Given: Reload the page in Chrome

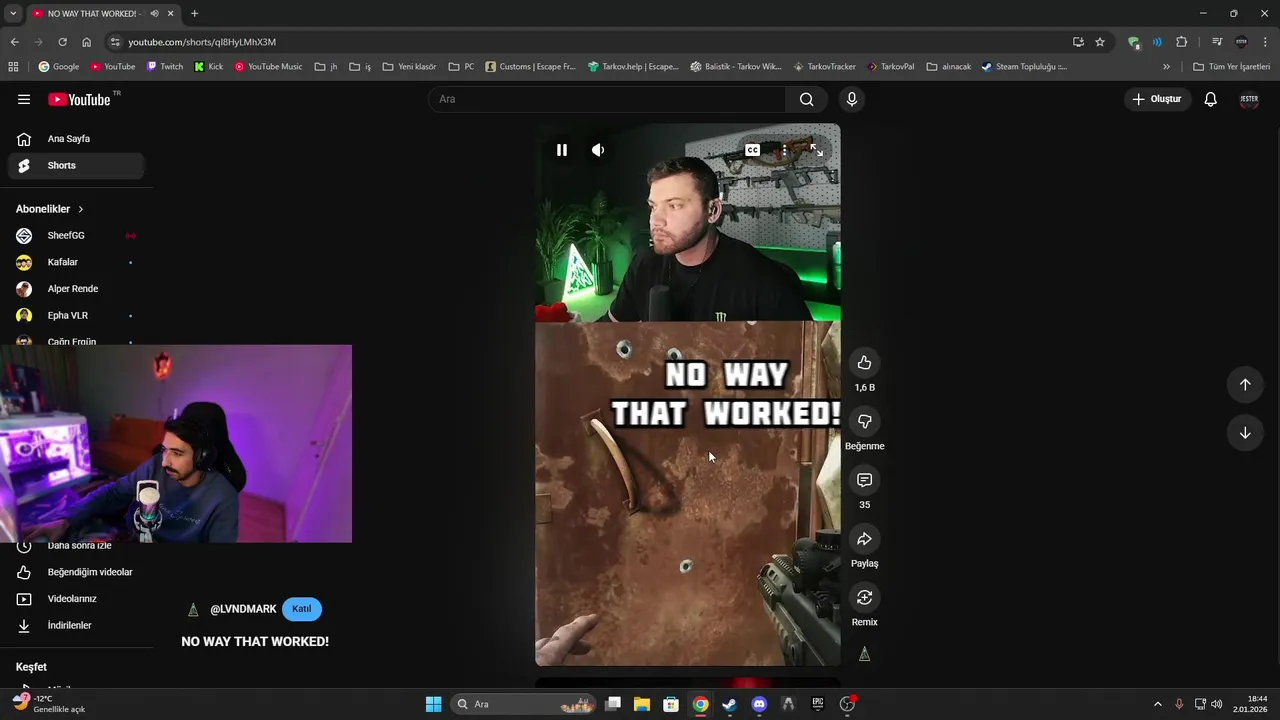Looking at the screenshot, I should [x=62, y=42].
